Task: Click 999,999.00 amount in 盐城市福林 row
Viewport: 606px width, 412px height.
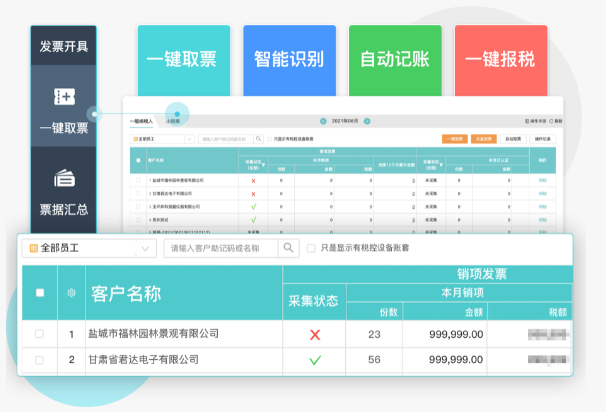Action: 456,334
